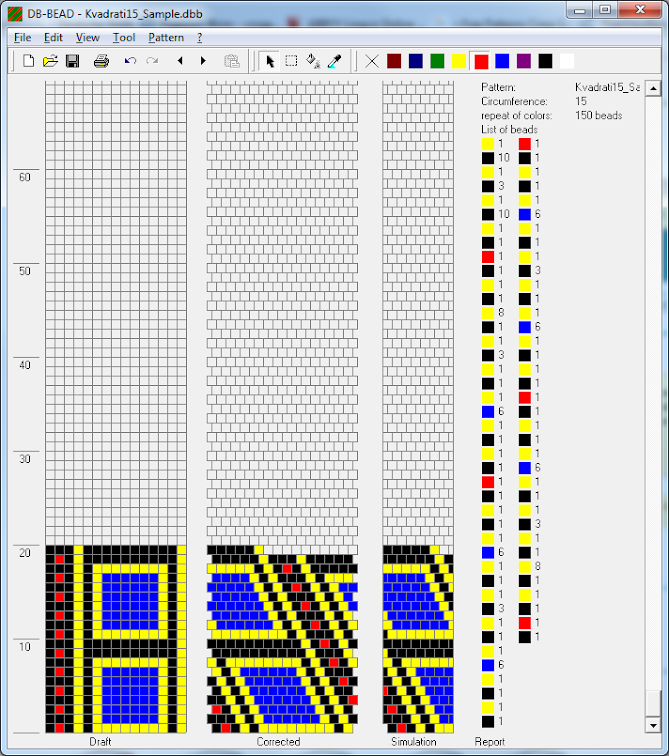Viewport: 669px width, 756px height.
Task: Pick the red toolbar color swatch
Action: [481, 61]
